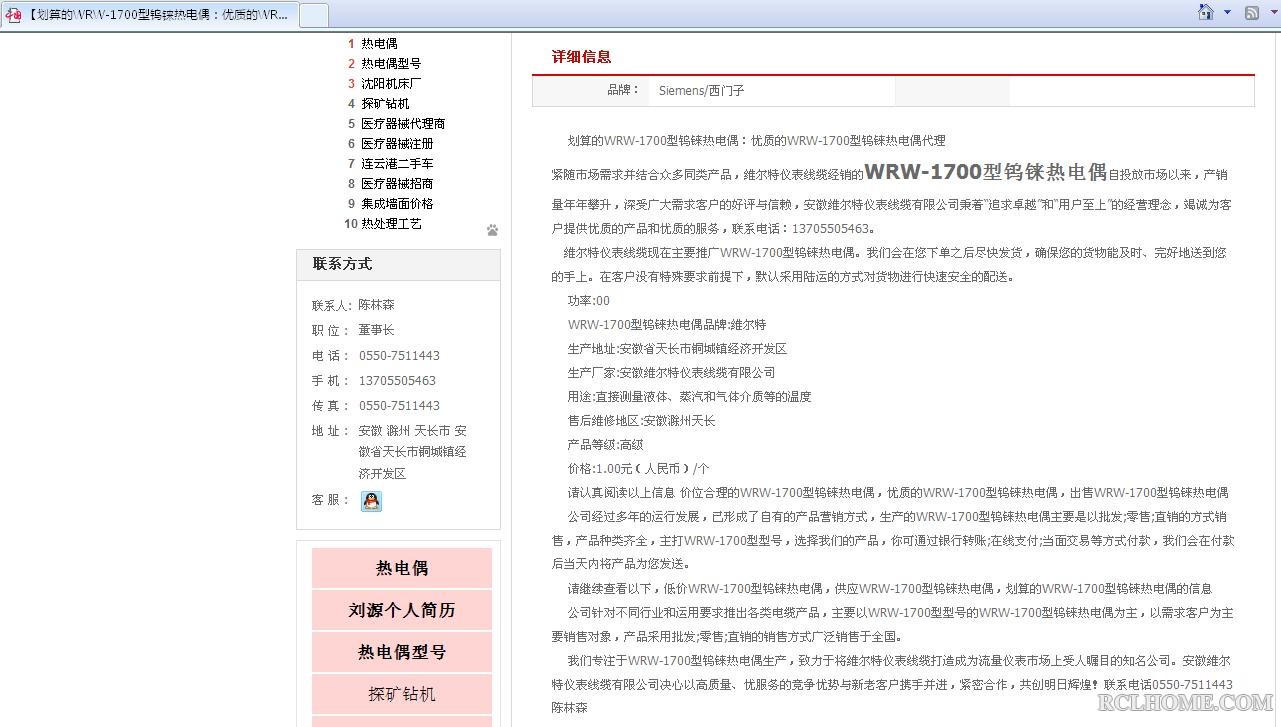Expand the home button dropdown arrow
The width and height of the screenshot is (1281, 727).
pos(1227,13)
